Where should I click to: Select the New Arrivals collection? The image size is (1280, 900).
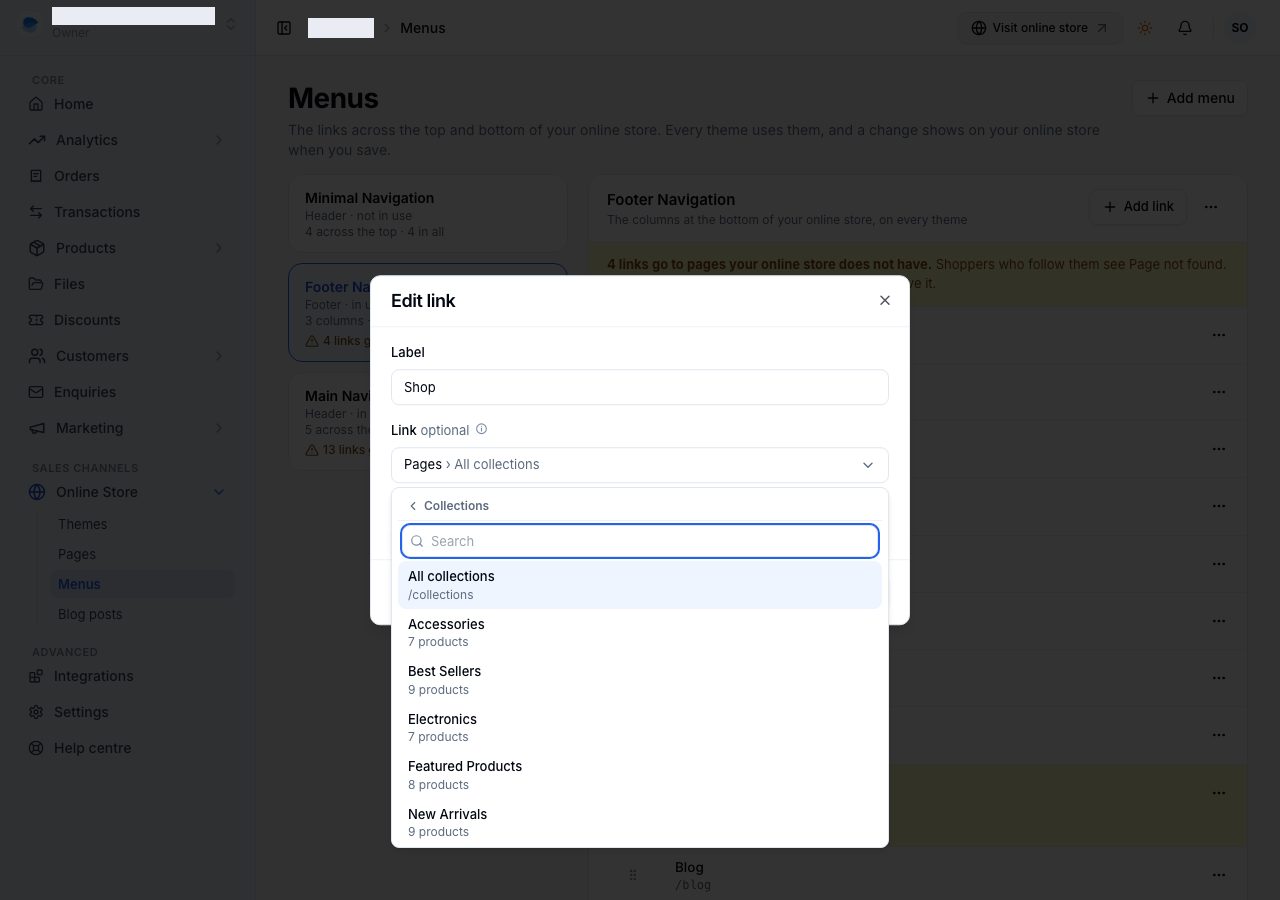tap(640, 822)
